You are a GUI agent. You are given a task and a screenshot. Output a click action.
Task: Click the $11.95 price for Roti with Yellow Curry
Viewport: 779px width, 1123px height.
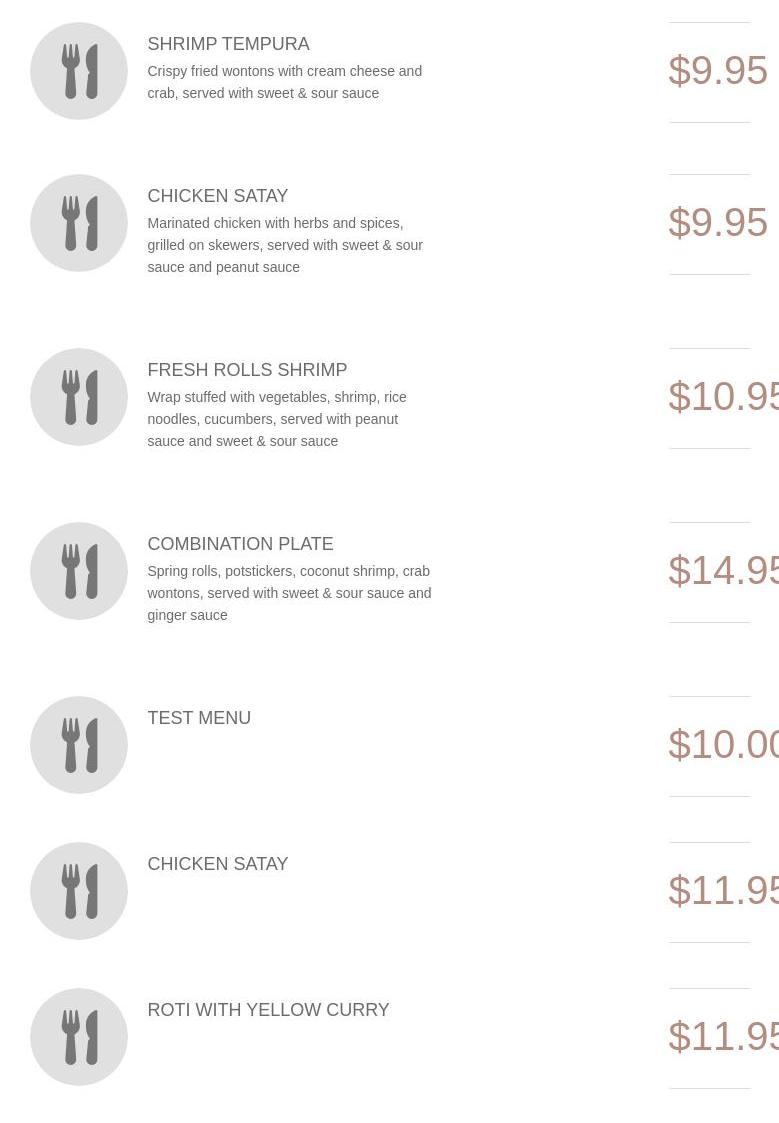[x=723, y=1037]
